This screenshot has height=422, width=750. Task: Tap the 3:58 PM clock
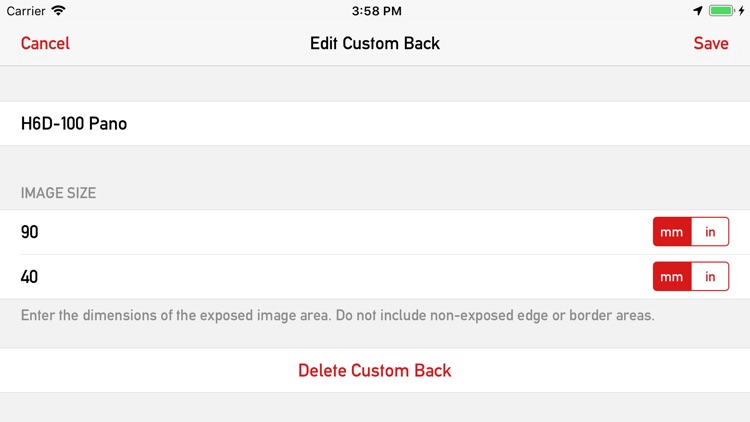[x=376, y=11]
